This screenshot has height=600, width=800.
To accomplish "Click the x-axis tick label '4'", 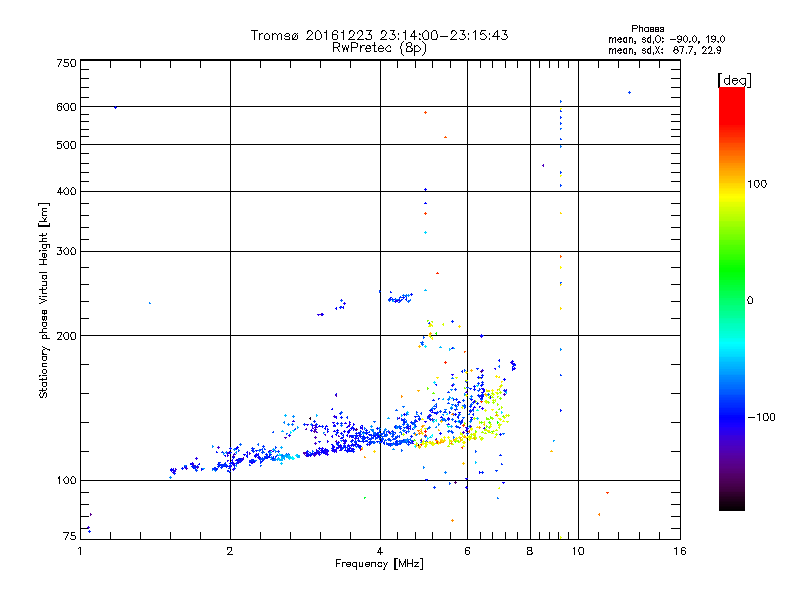I will [x=380, y=551].
